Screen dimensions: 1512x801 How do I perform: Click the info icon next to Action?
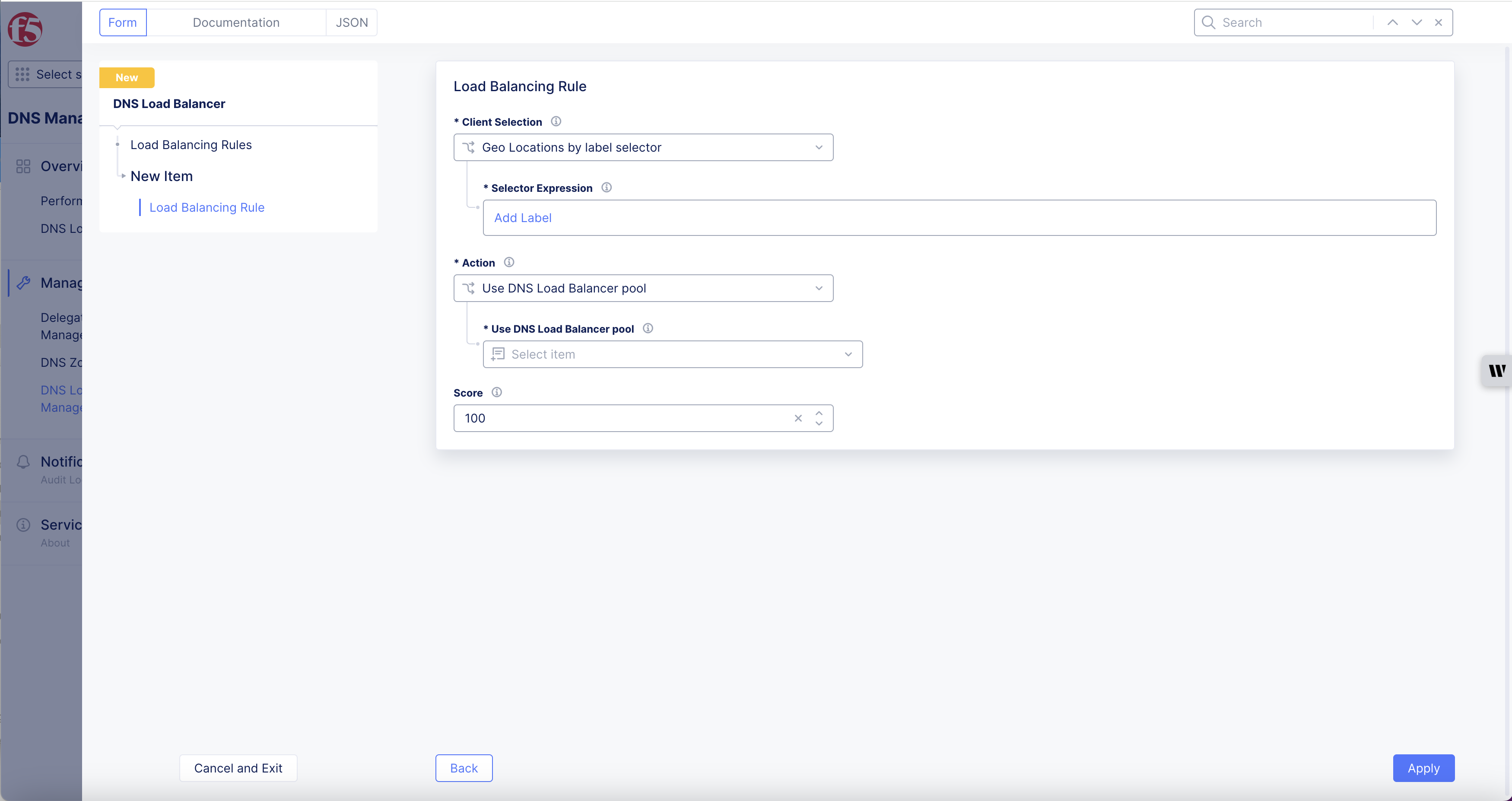508,262
